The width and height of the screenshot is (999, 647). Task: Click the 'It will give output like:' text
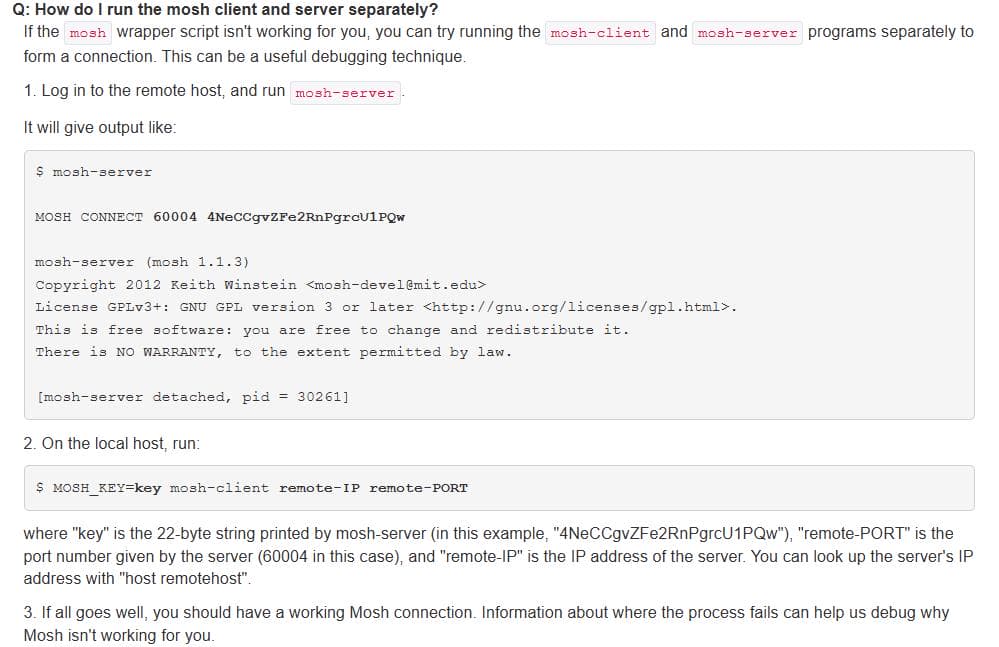[x=100, y=127]
